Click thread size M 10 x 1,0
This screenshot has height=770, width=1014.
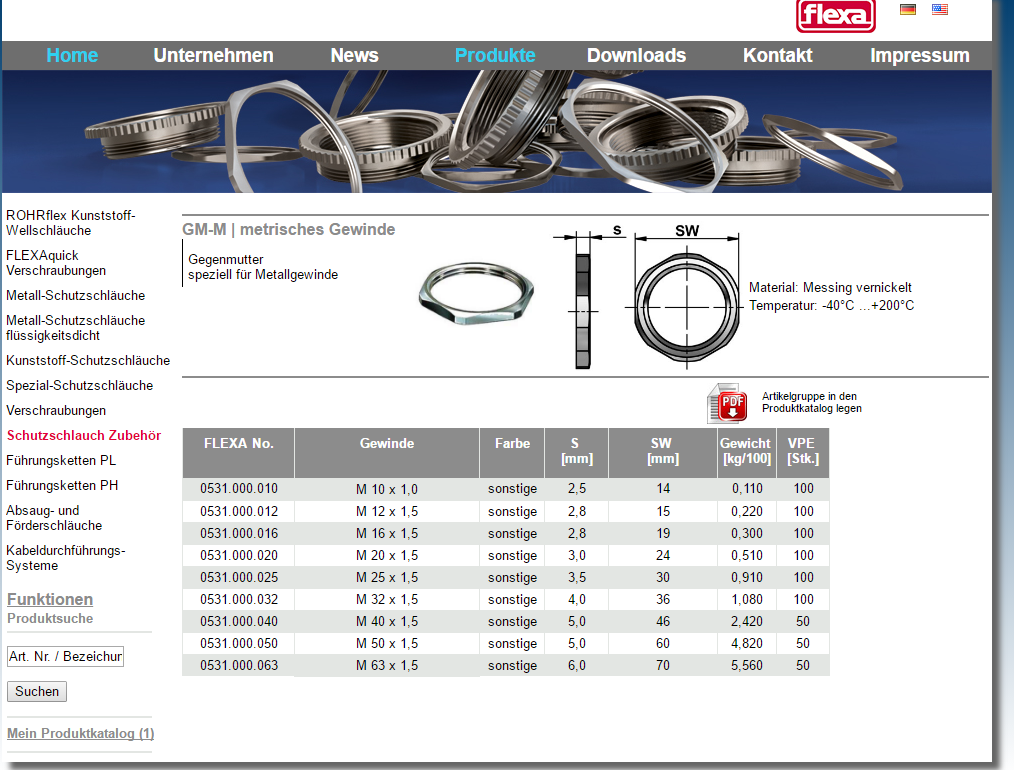click(x=387, y=489)
